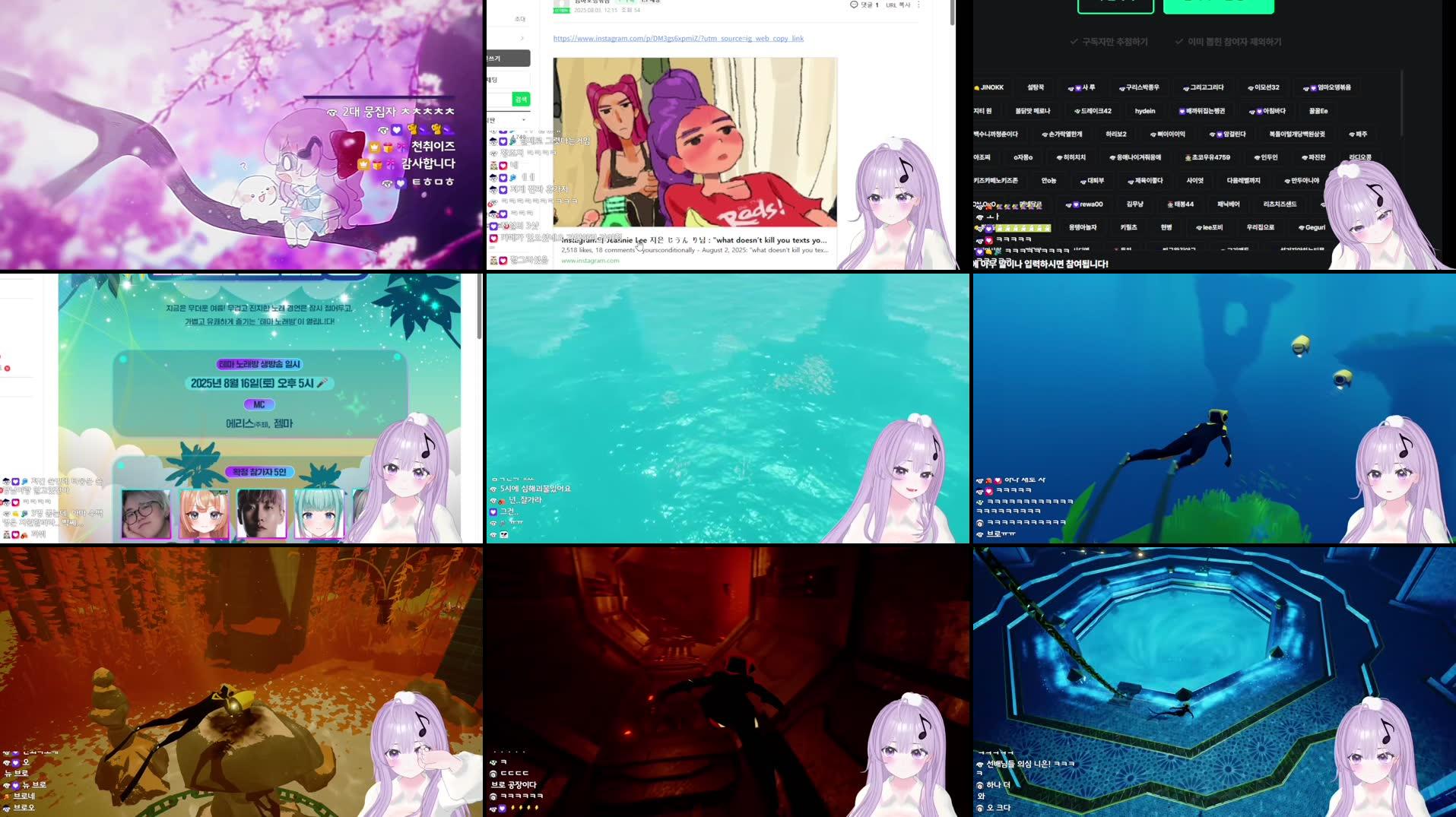Select participant chip 그리고그리다
Screen dimensions: 1456x817
point(1203,87)
